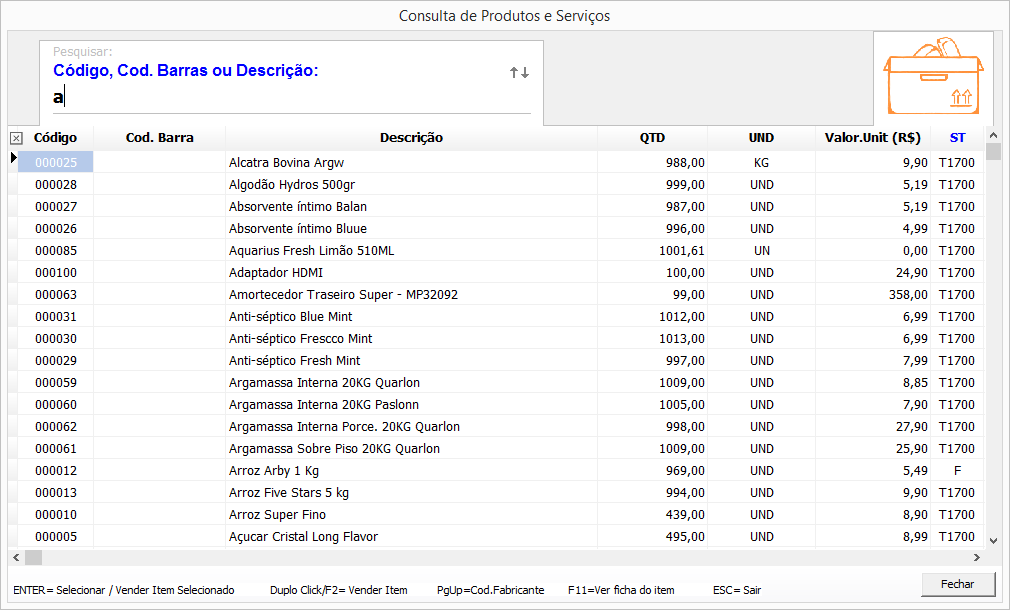
Task: Click code cell 000005
Action: point(55,537)
